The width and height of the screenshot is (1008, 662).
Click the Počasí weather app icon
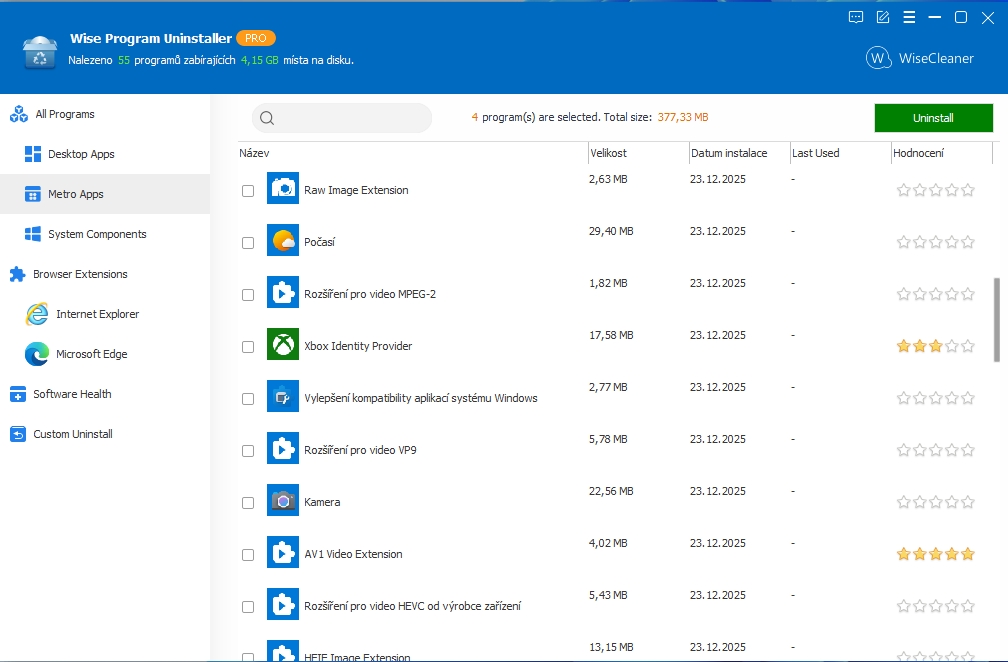pyautogui.click(x=283, y=241)
